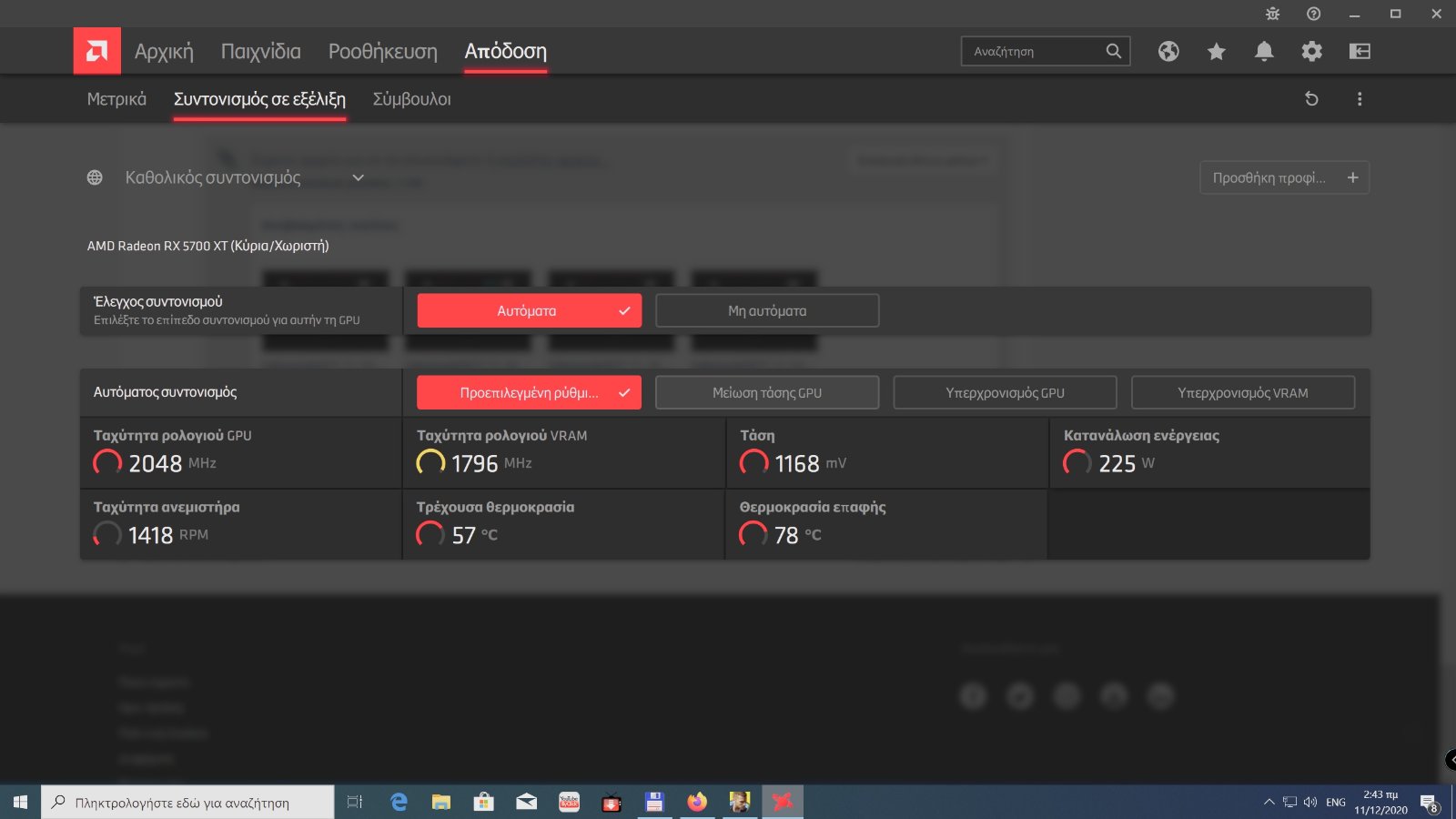Click the search magnifier icon

click(1114, 51)
